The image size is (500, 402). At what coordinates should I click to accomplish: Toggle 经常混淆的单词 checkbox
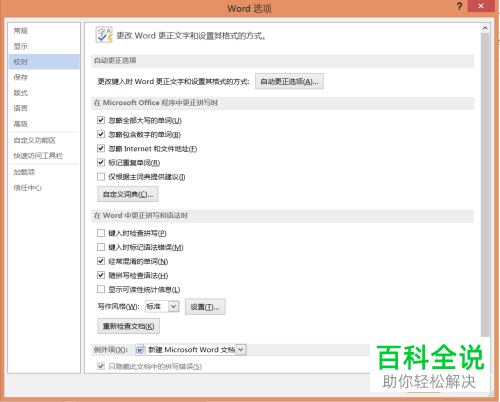point(101,261)
